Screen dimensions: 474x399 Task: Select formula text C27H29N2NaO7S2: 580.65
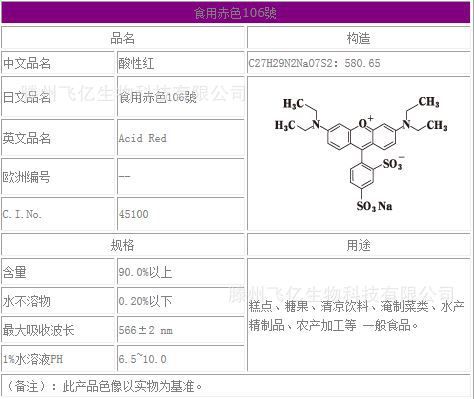(x=314, y=63)
